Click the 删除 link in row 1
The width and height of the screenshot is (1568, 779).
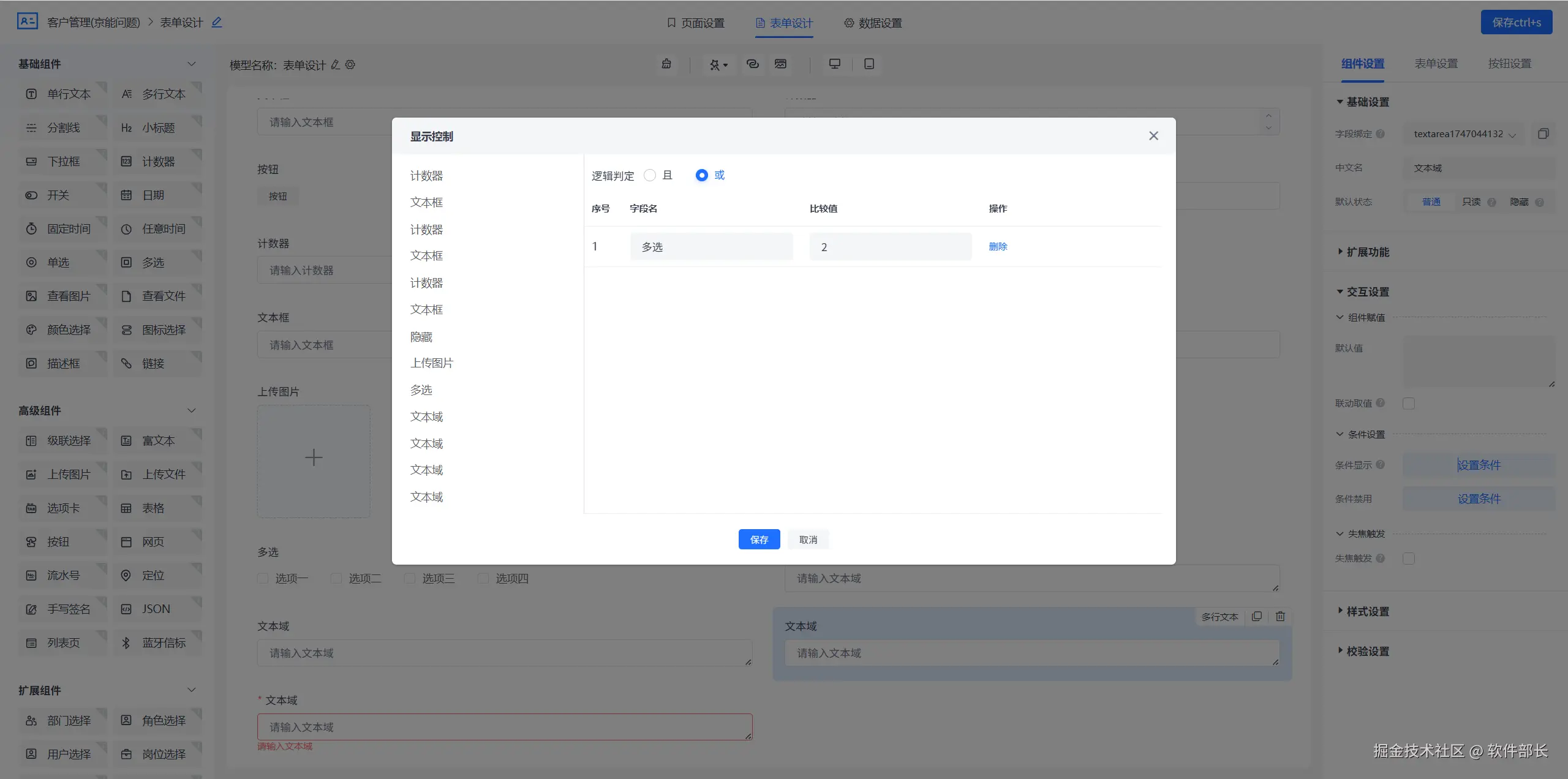point(998,246)
